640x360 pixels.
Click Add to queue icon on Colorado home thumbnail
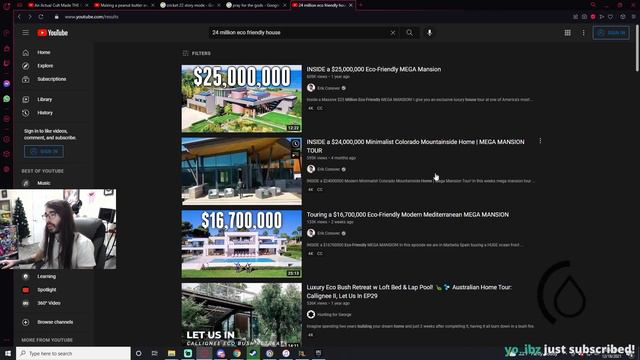point(296,155)
